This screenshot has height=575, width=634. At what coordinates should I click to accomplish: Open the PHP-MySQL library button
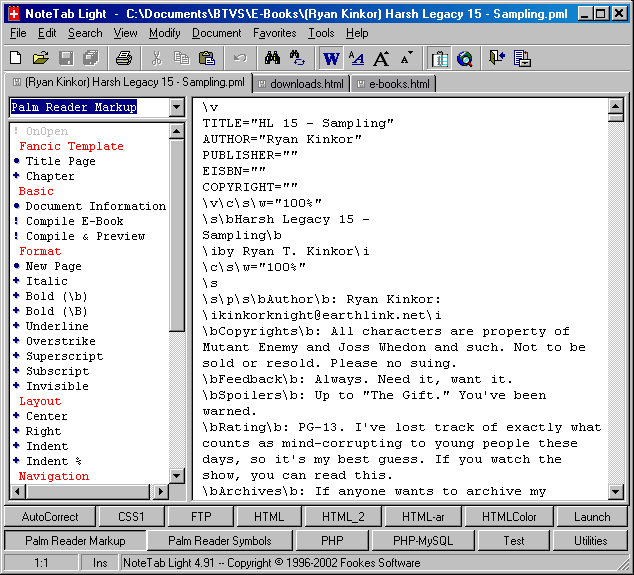click(423, 541)
